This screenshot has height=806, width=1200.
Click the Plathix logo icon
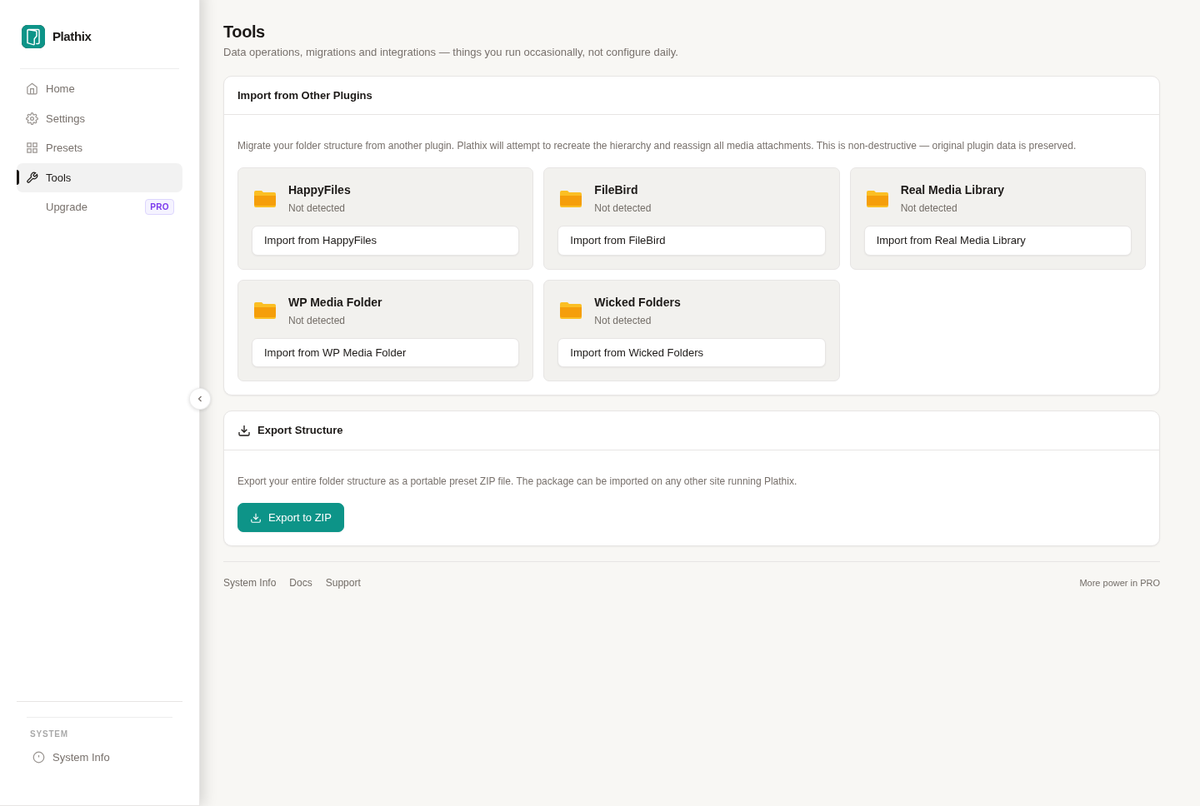click(33, 37)
